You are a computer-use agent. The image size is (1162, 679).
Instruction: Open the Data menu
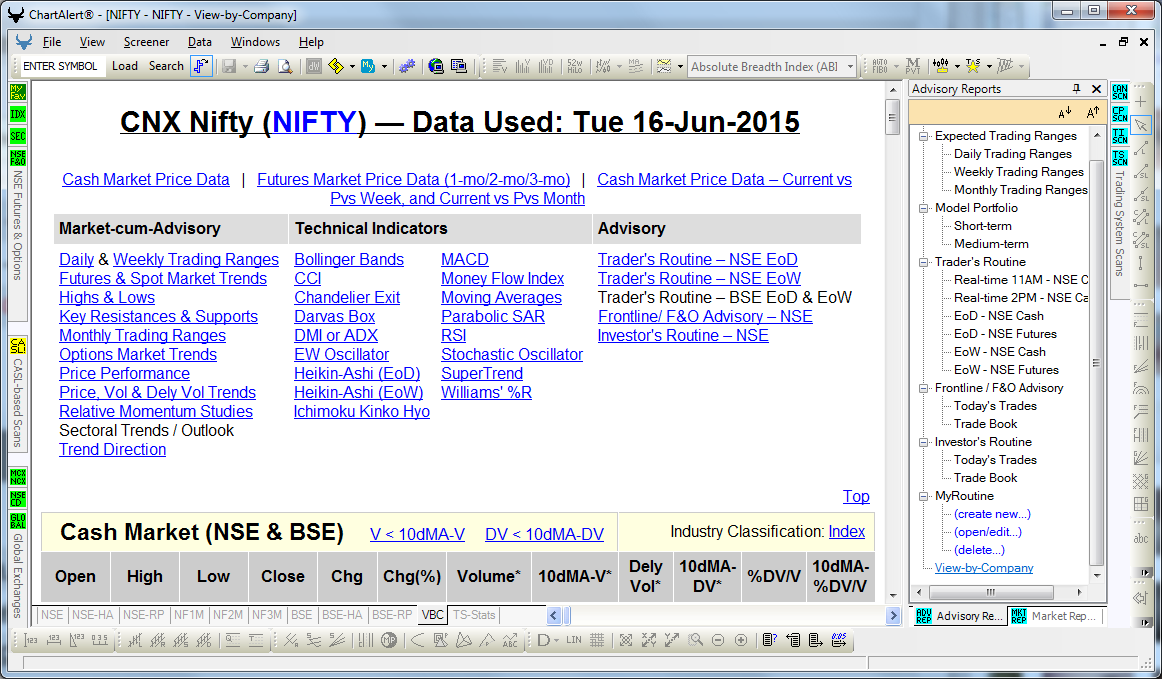[199, 42]
